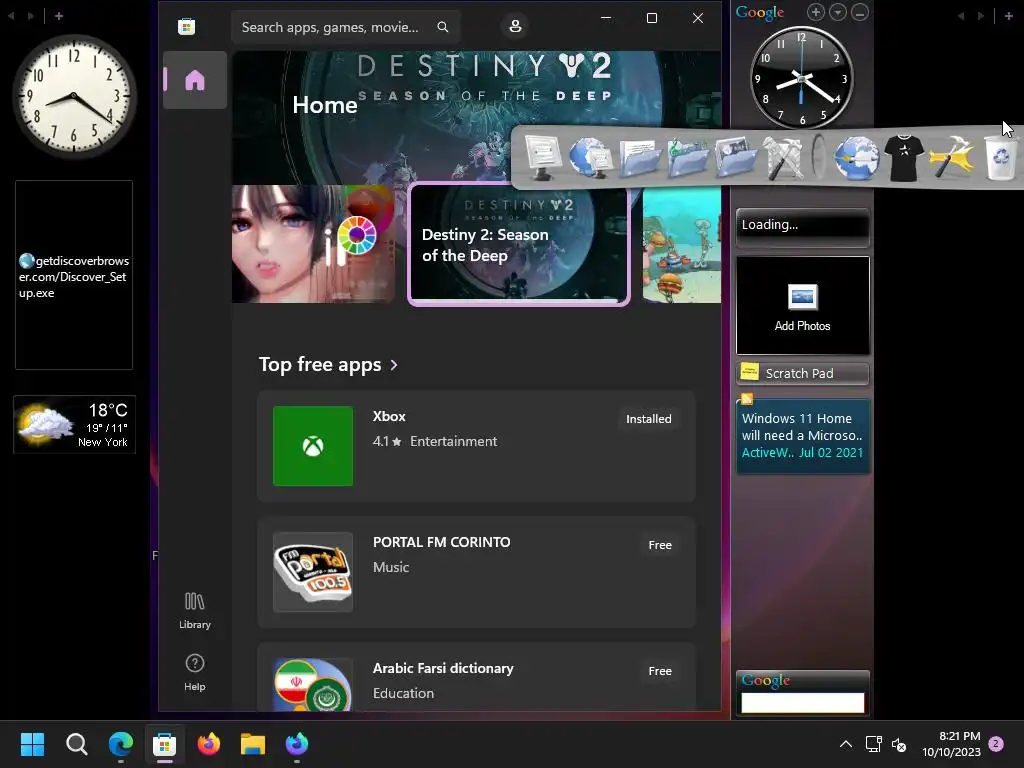This screenshot has width=1024, height=768.
Task: Click the 'Installed' label on Xbox row
Action: [648, 419]
